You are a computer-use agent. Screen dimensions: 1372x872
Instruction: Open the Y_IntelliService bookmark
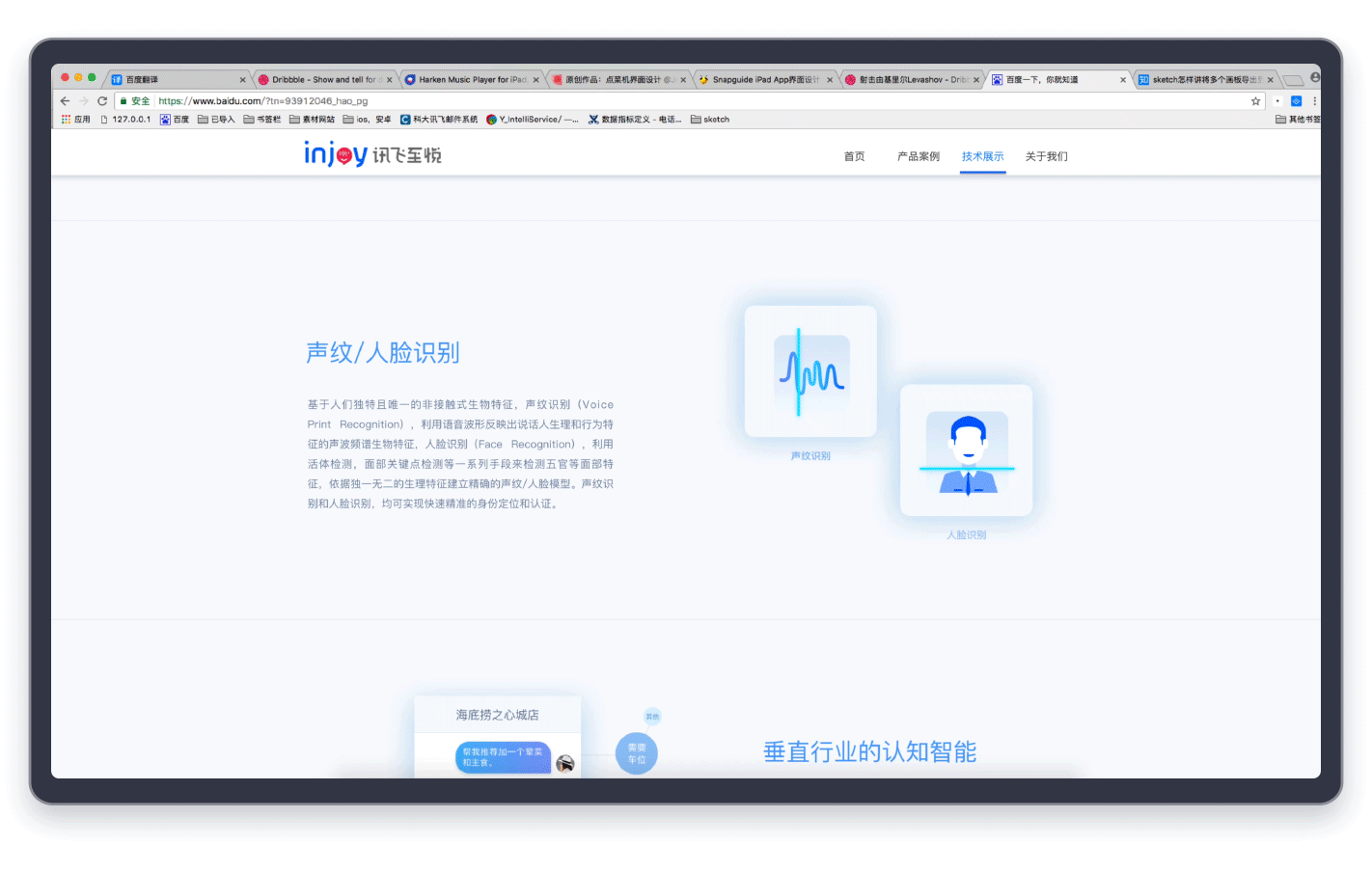click(533, 120)
